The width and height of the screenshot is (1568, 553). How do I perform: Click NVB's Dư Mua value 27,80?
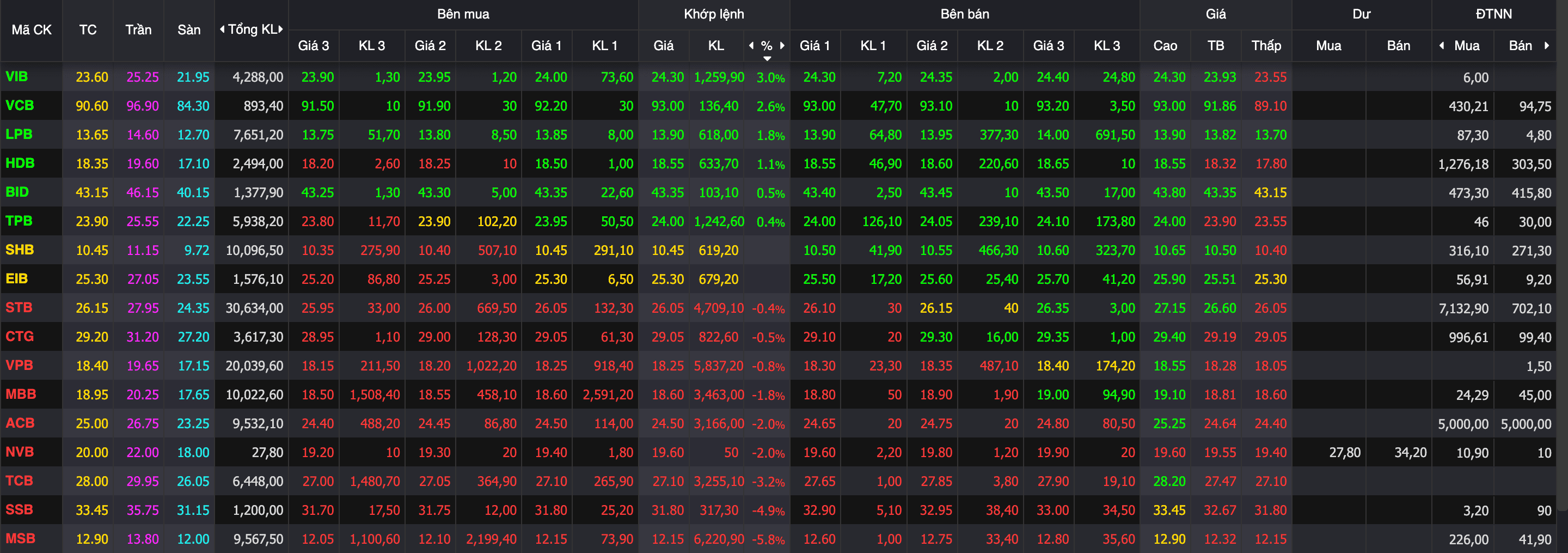click(1345, 453)
